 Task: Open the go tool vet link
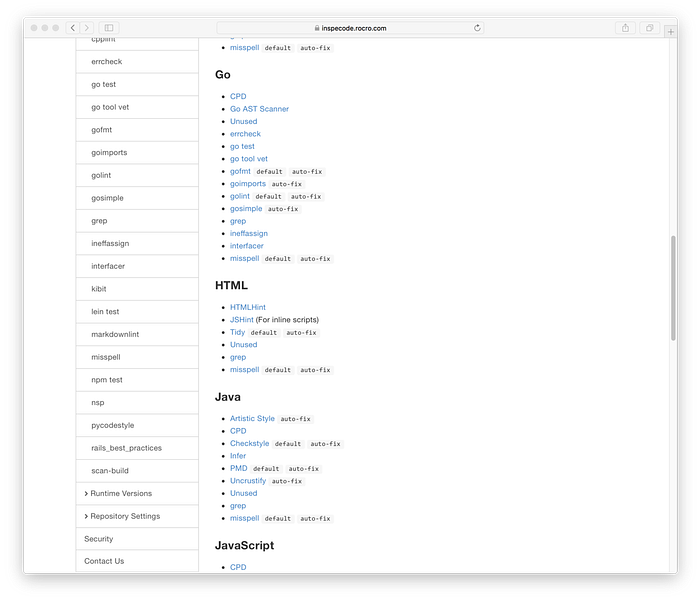pos(249,159)
